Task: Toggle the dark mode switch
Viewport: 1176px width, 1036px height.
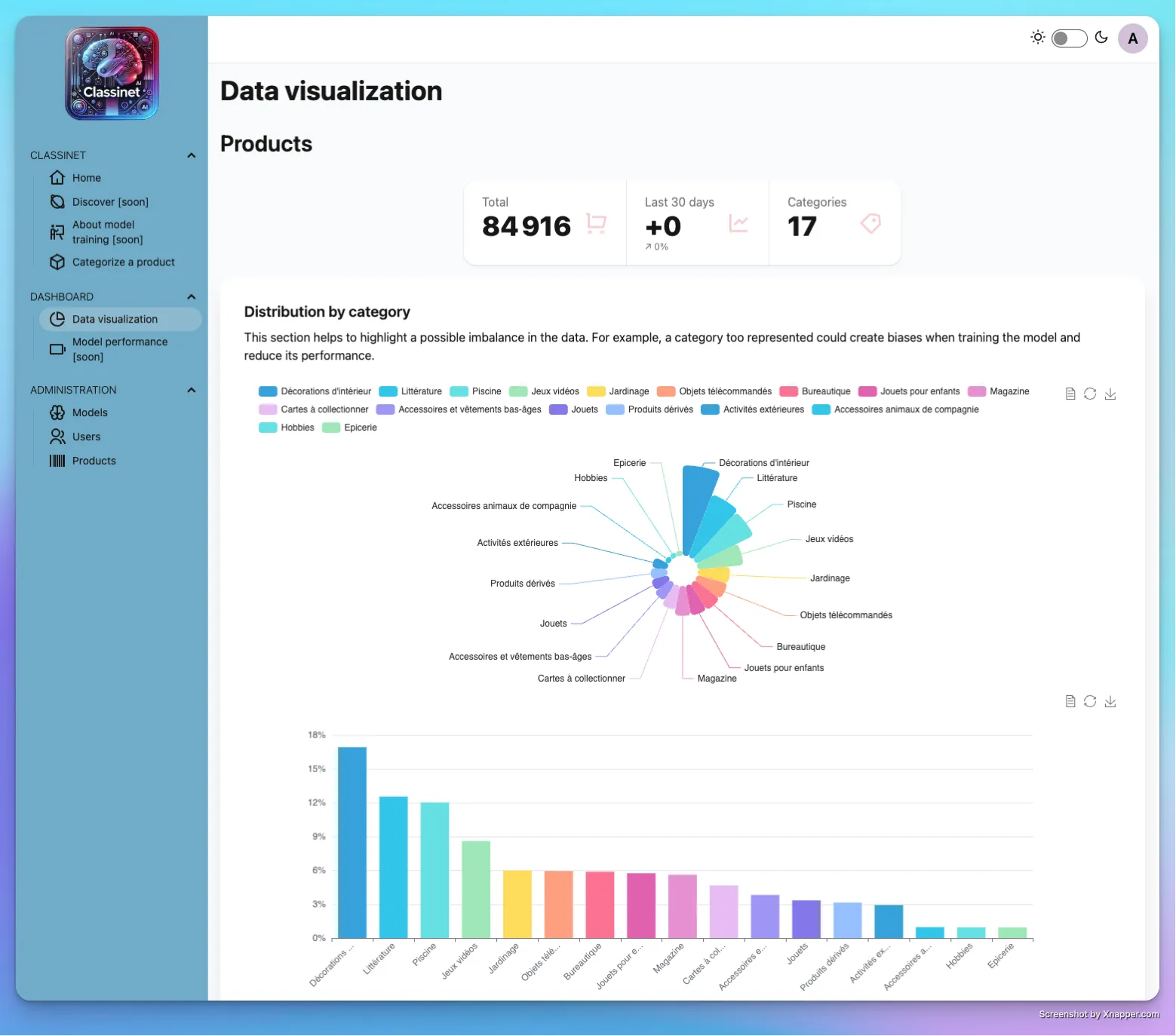Action: (1069, 37)
